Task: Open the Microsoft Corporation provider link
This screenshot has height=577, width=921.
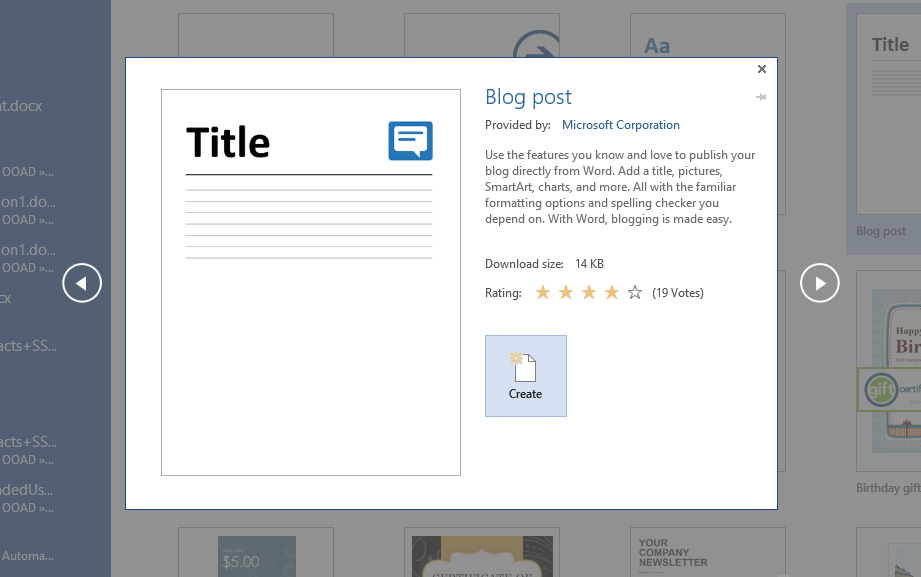Action: point(620,125)
